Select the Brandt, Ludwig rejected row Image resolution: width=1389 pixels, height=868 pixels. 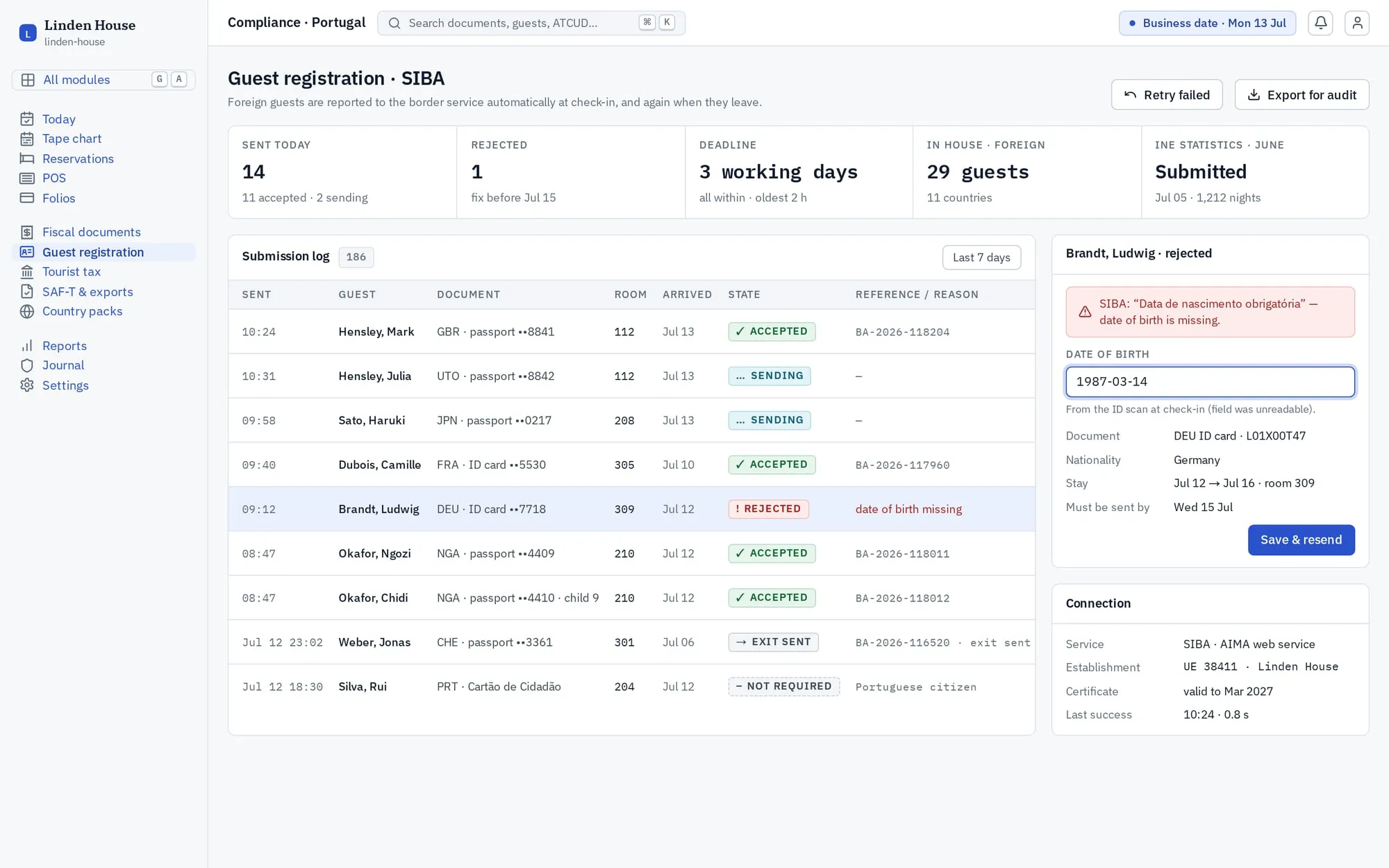pos(631,509)
